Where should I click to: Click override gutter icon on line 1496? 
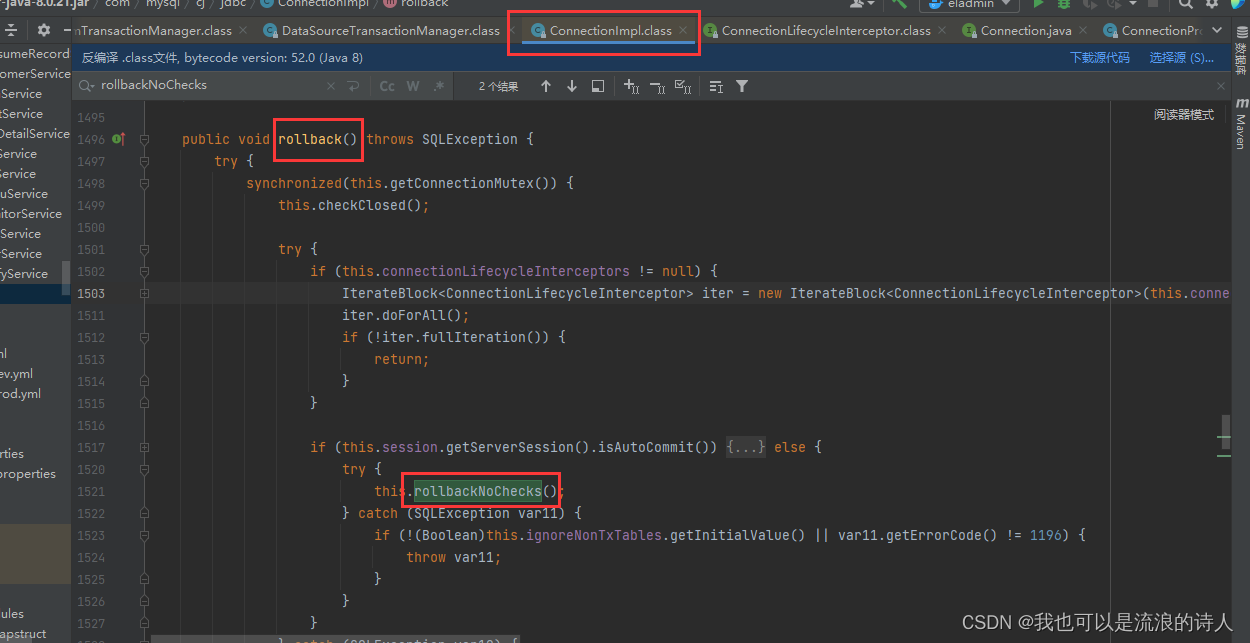tap(118, 139)
